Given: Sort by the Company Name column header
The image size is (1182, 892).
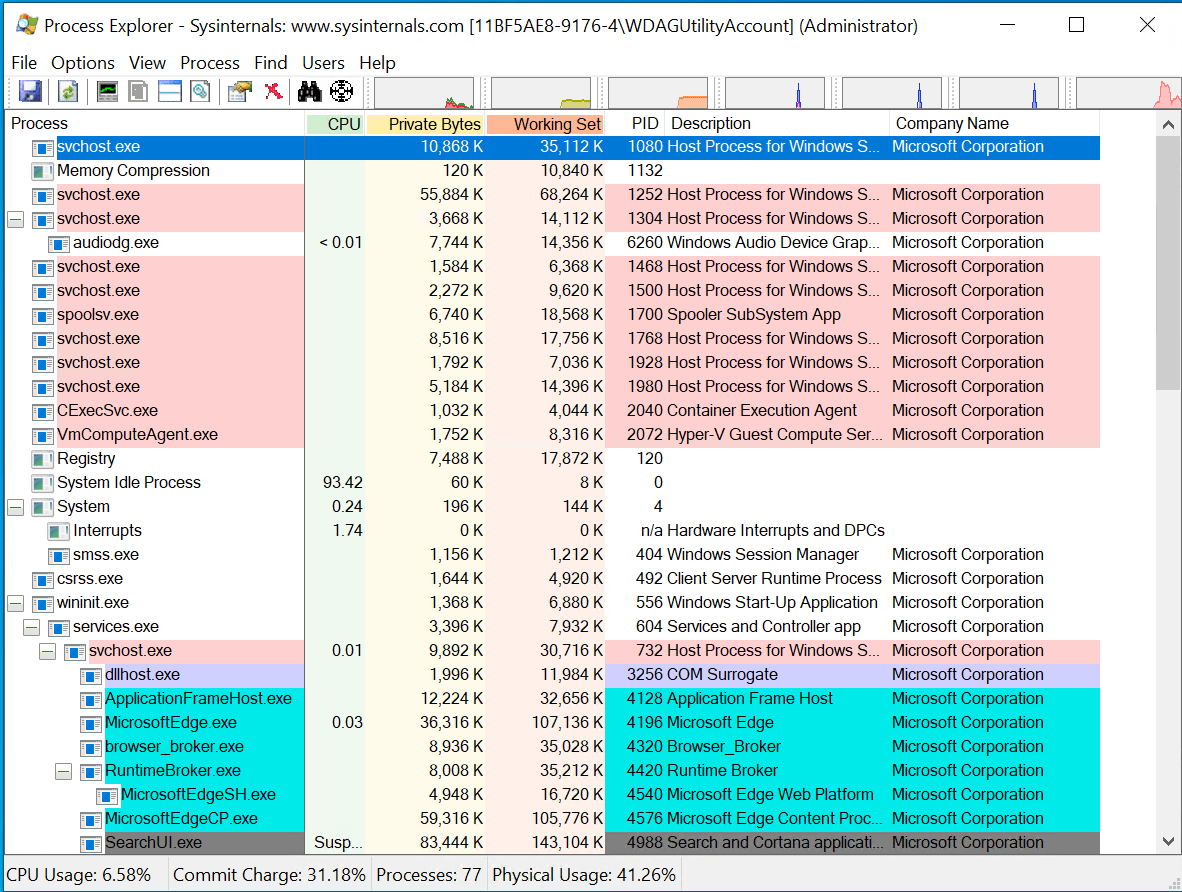Looking at the screenshot, I should point(994,124).
